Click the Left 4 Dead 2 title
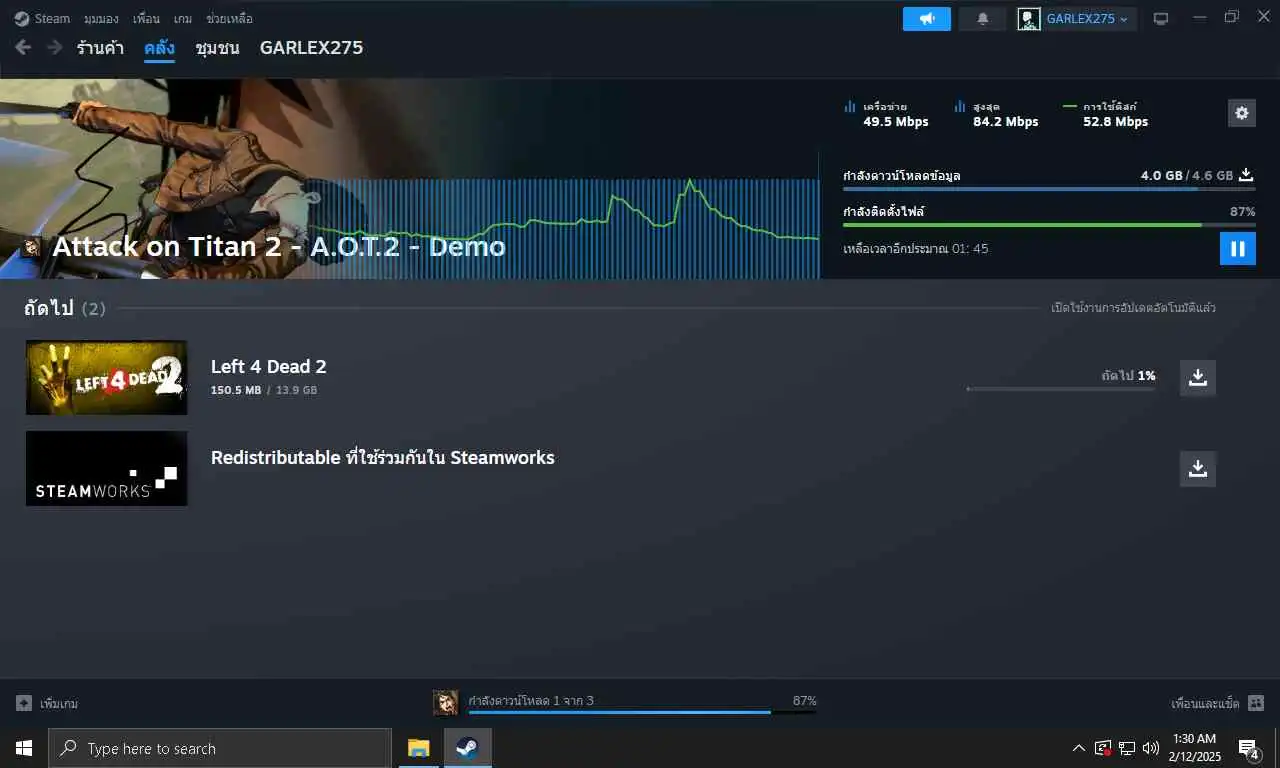Image resolution: width=1280 pixels, height=768 pixels. [x=268, y=366]
